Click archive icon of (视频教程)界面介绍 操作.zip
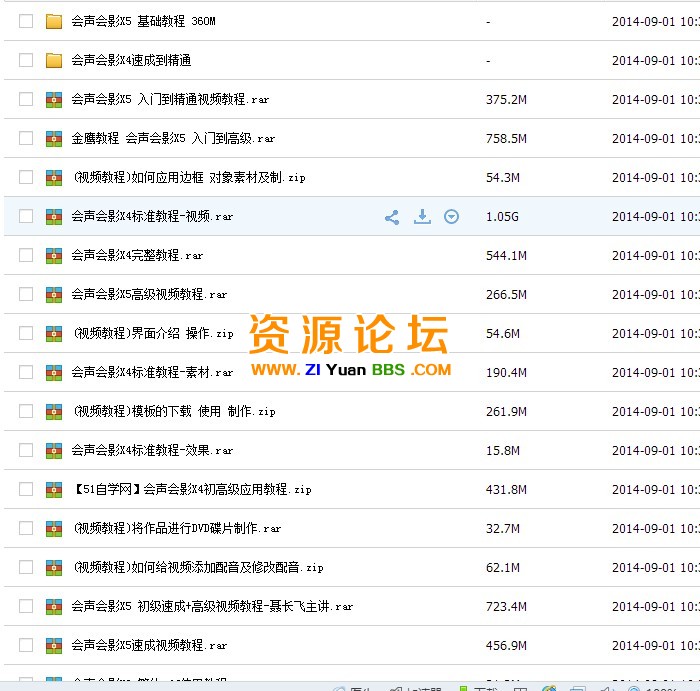Viewport: 700px width, 691px height. [54, 333]
